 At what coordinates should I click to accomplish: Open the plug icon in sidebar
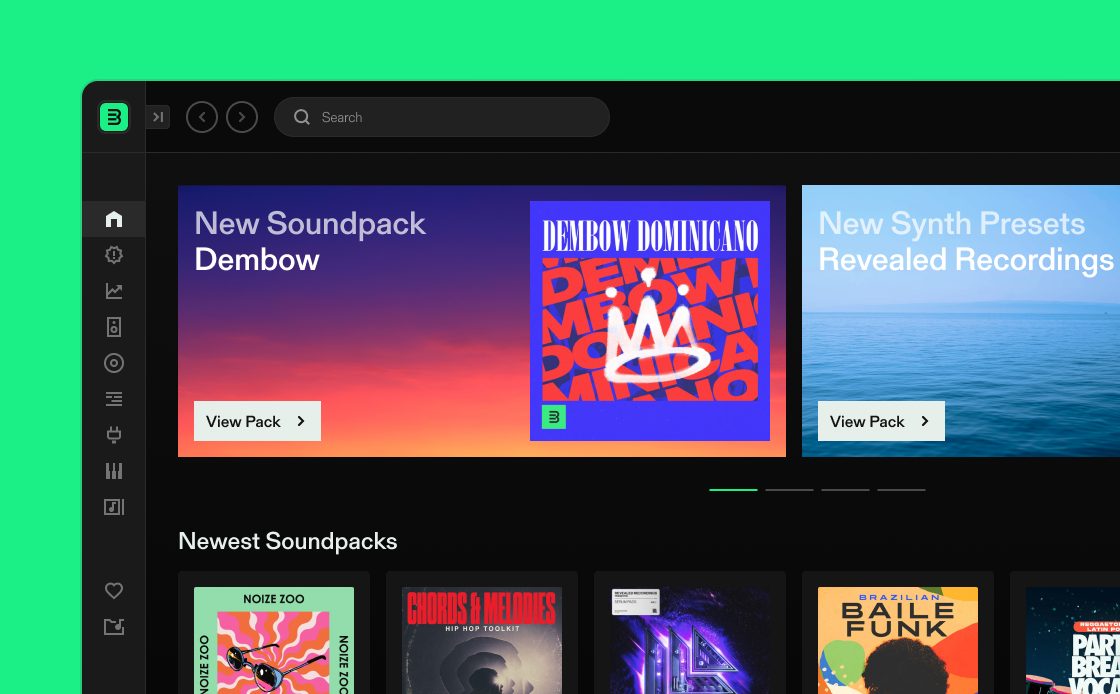[114, 435]
